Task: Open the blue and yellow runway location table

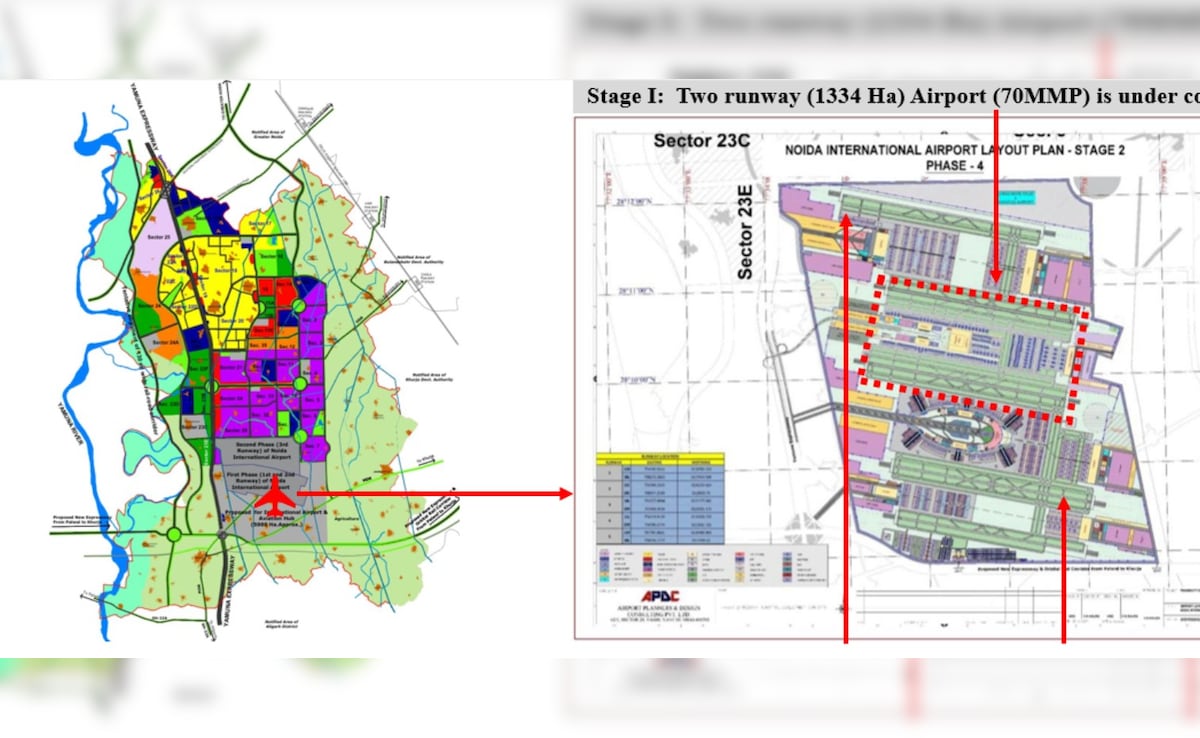Action: tap(658, 497)
